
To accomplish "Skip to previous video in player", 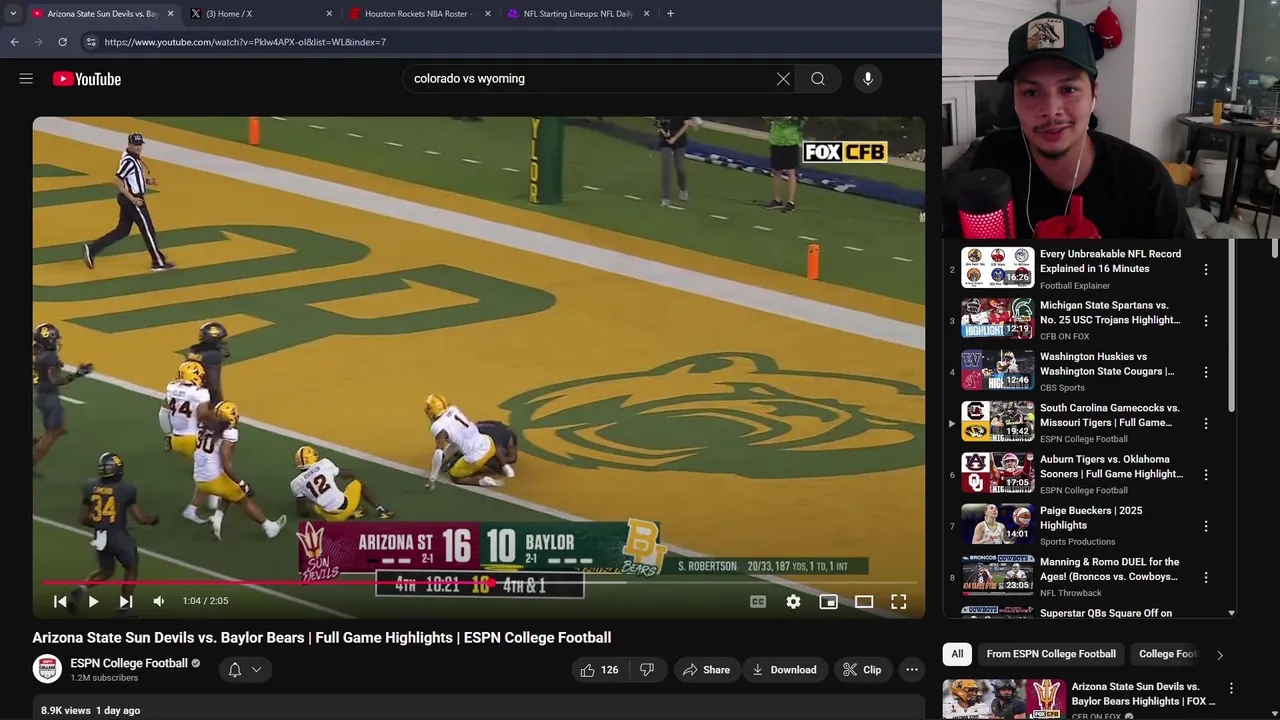I will click(60, 601).
